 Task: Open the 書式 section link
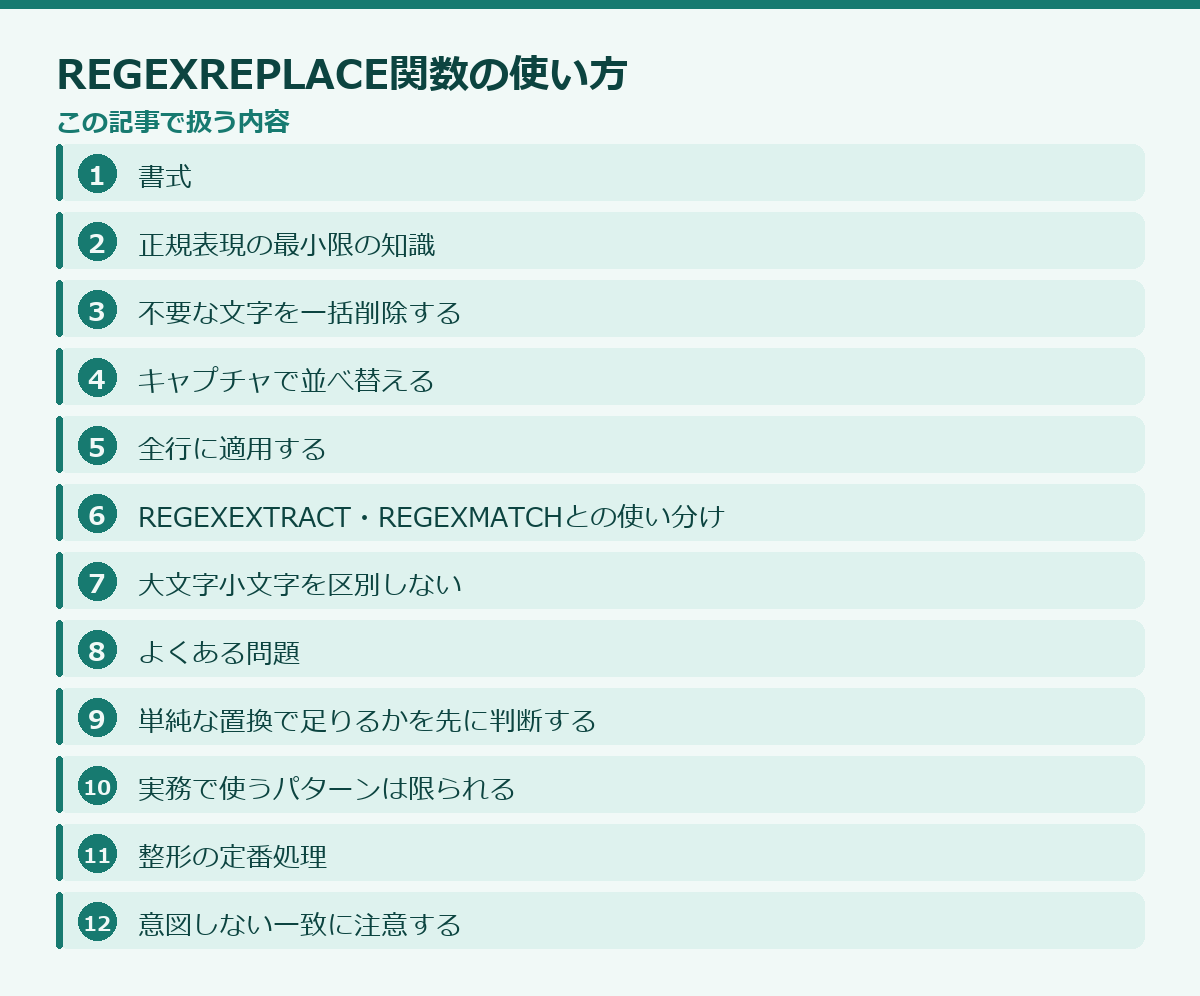point(600,173)
